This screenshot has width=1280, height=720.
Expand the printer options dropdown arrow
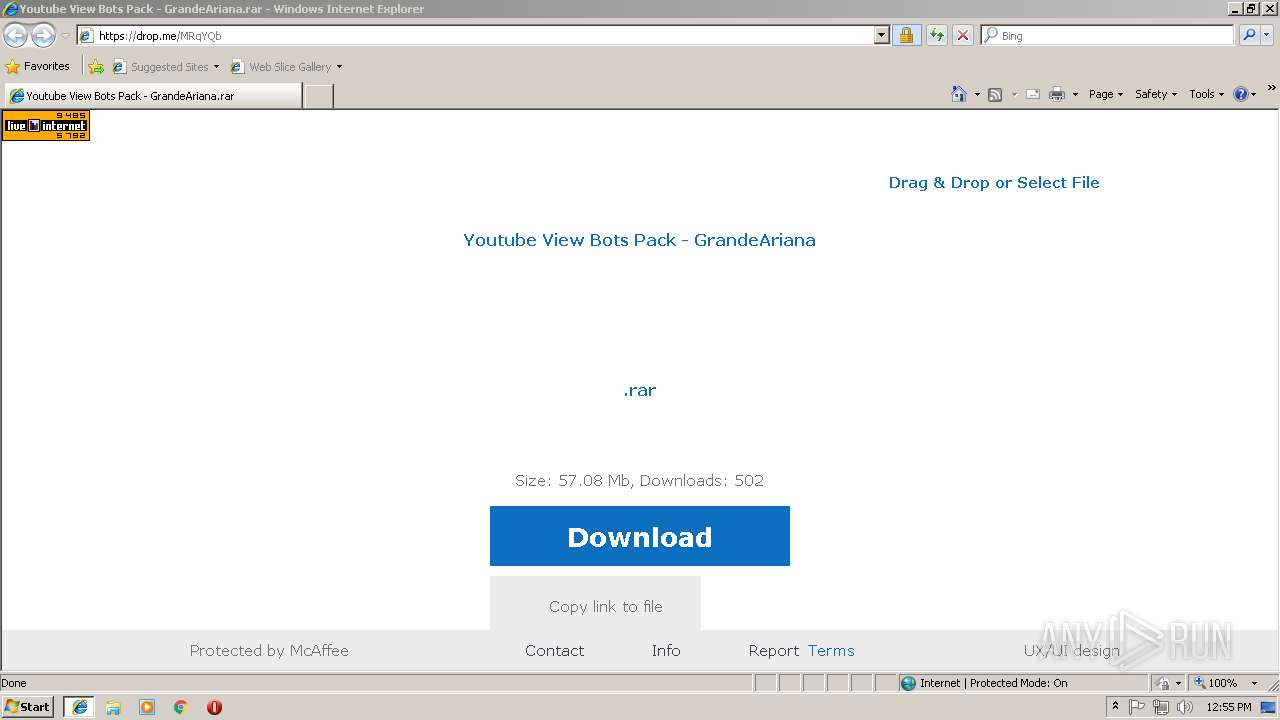[1075, 94]
